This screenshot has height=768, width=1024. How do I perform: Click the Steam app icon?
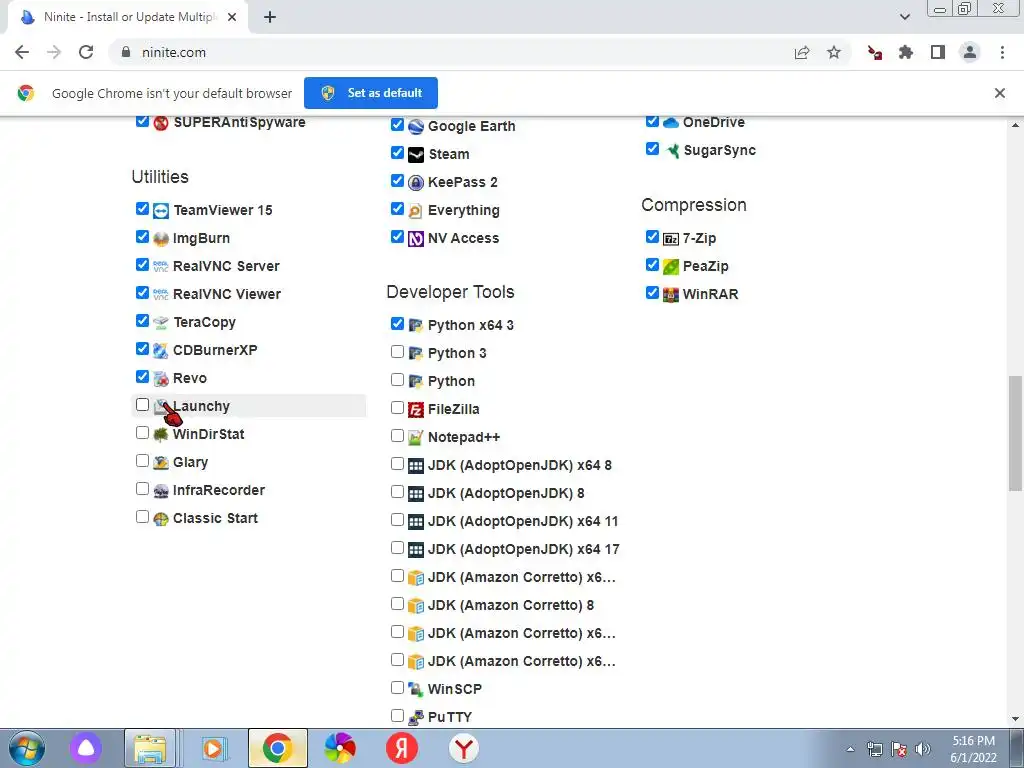(416, 155)
